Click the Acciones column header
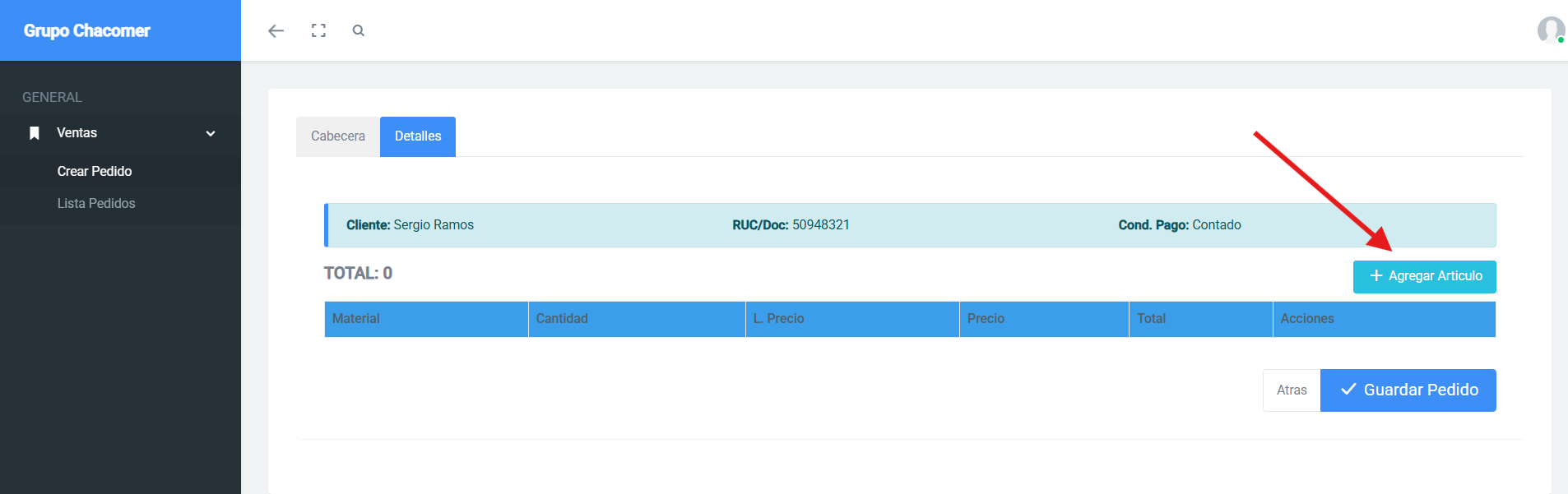This screenshot has width=1568, height=494. coord(1307,319)
